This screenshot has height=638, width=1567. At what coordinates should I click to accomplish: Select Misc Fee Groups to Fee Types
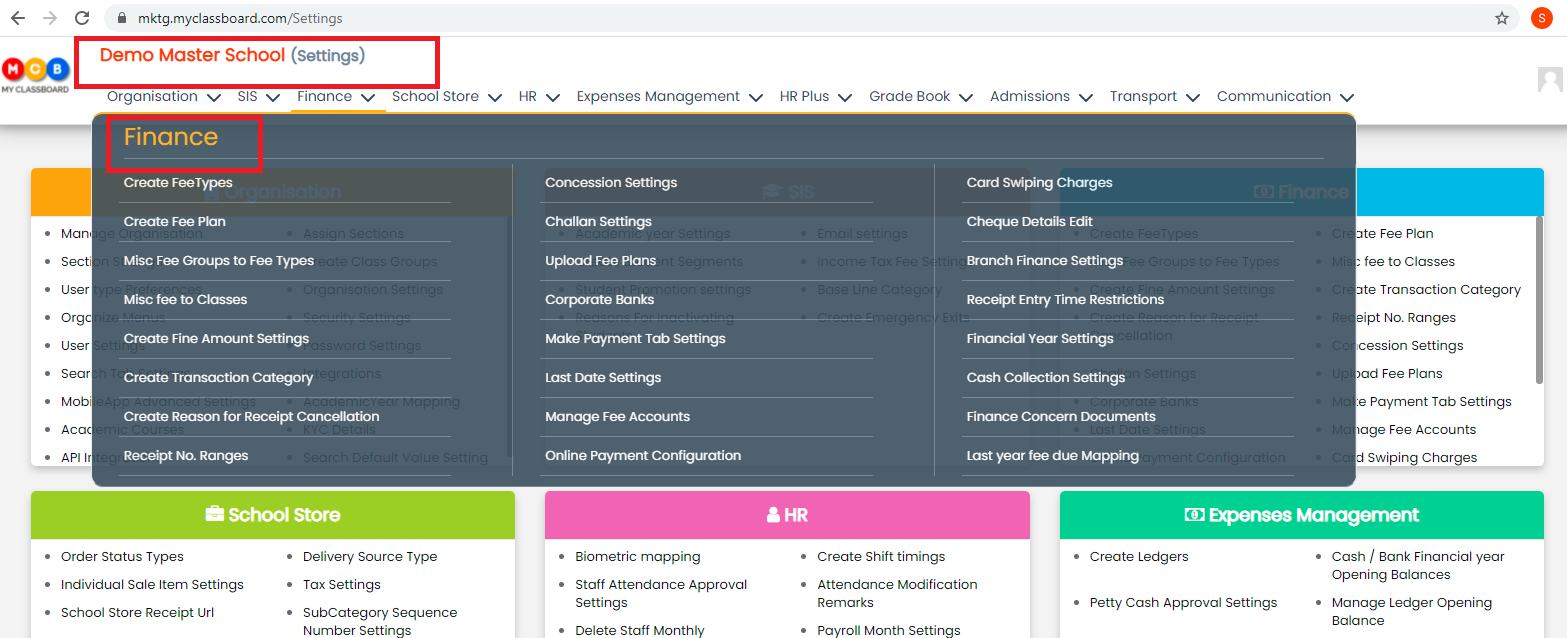(219, 261)
